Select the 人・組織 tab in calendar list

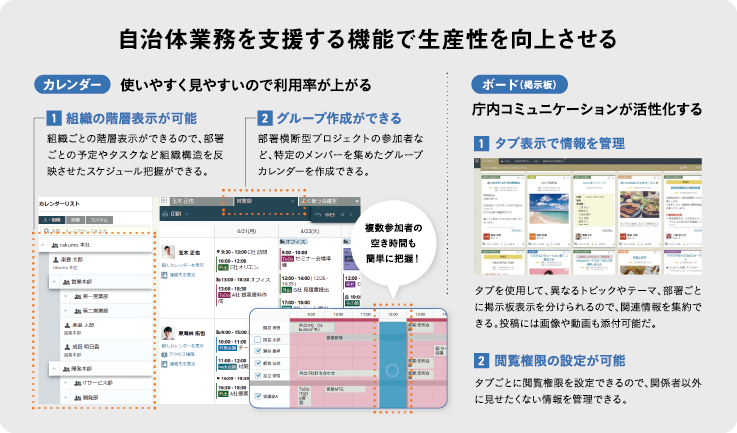point(52,218)
